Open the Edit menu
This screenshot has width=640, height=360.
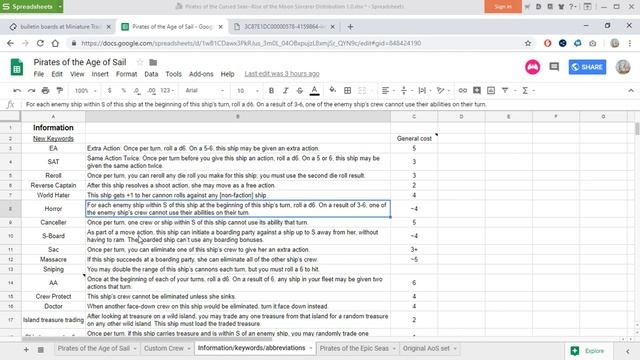tap(57, 74)
